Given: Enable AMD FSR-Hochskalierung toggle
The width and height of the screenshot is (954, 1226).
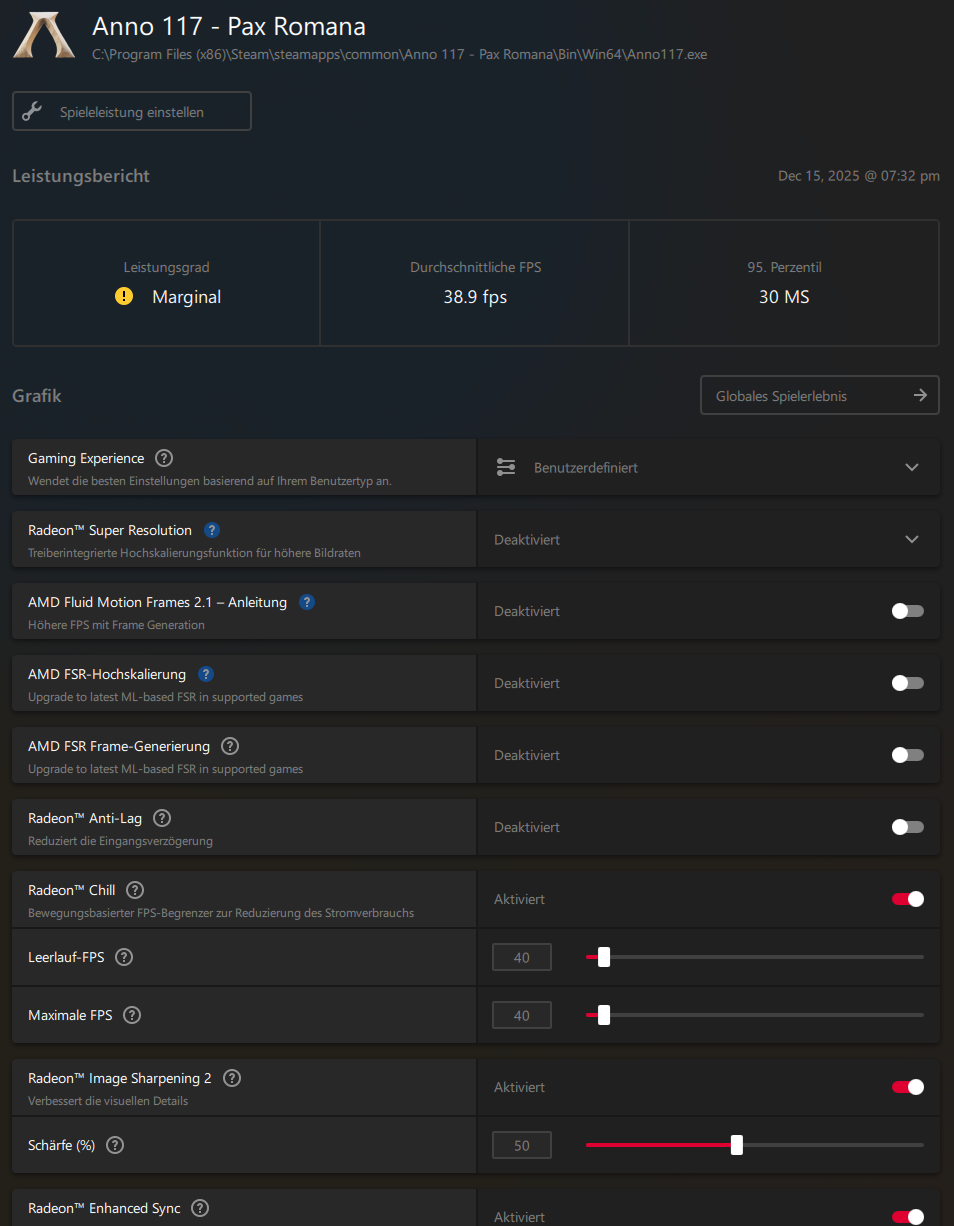Looking at the screenshot, I should point(908,683).
